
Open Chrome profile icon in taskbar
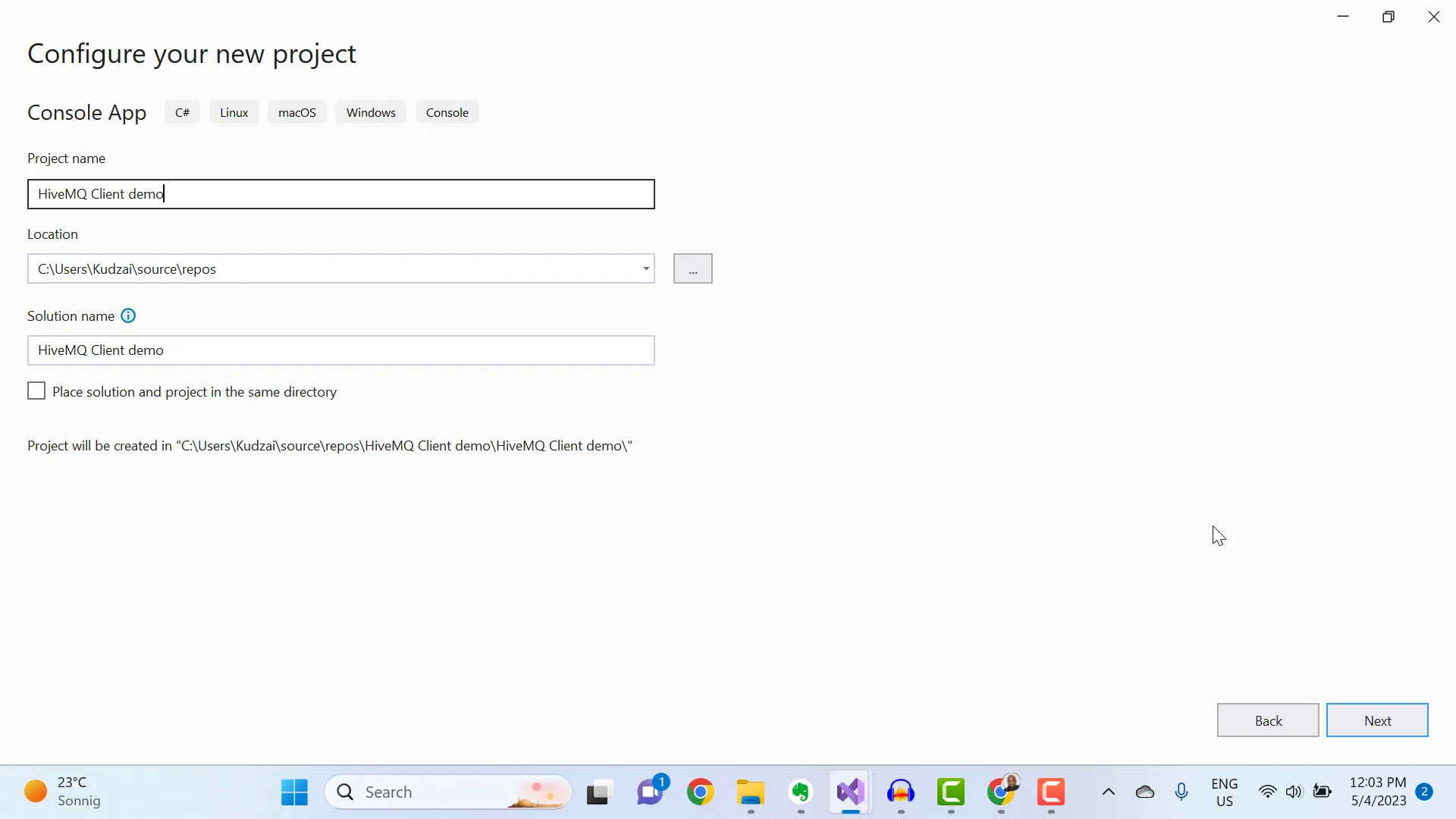pyautogui.click(x=1002, y=791)
